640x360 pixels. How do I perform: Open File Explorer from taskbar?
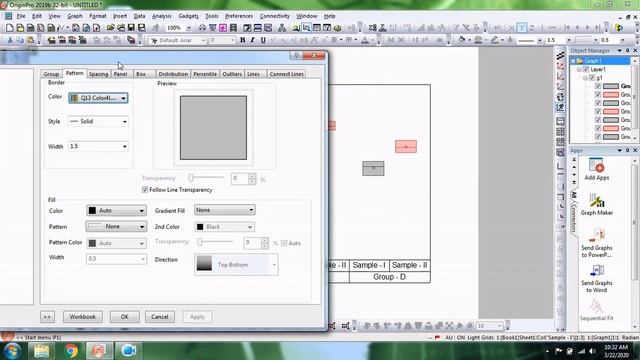click(42, 351)
